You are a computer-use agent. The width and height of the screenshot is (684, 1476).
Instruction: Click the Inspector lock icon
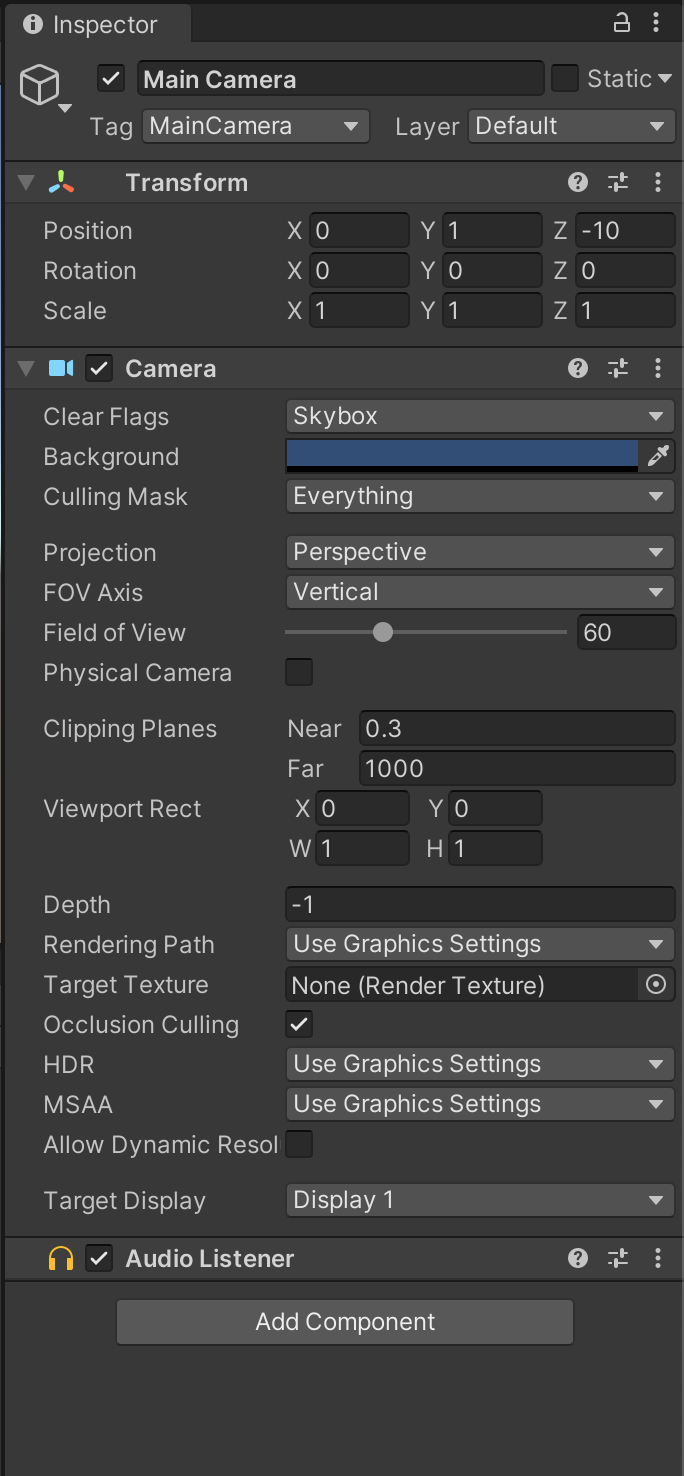622,23
